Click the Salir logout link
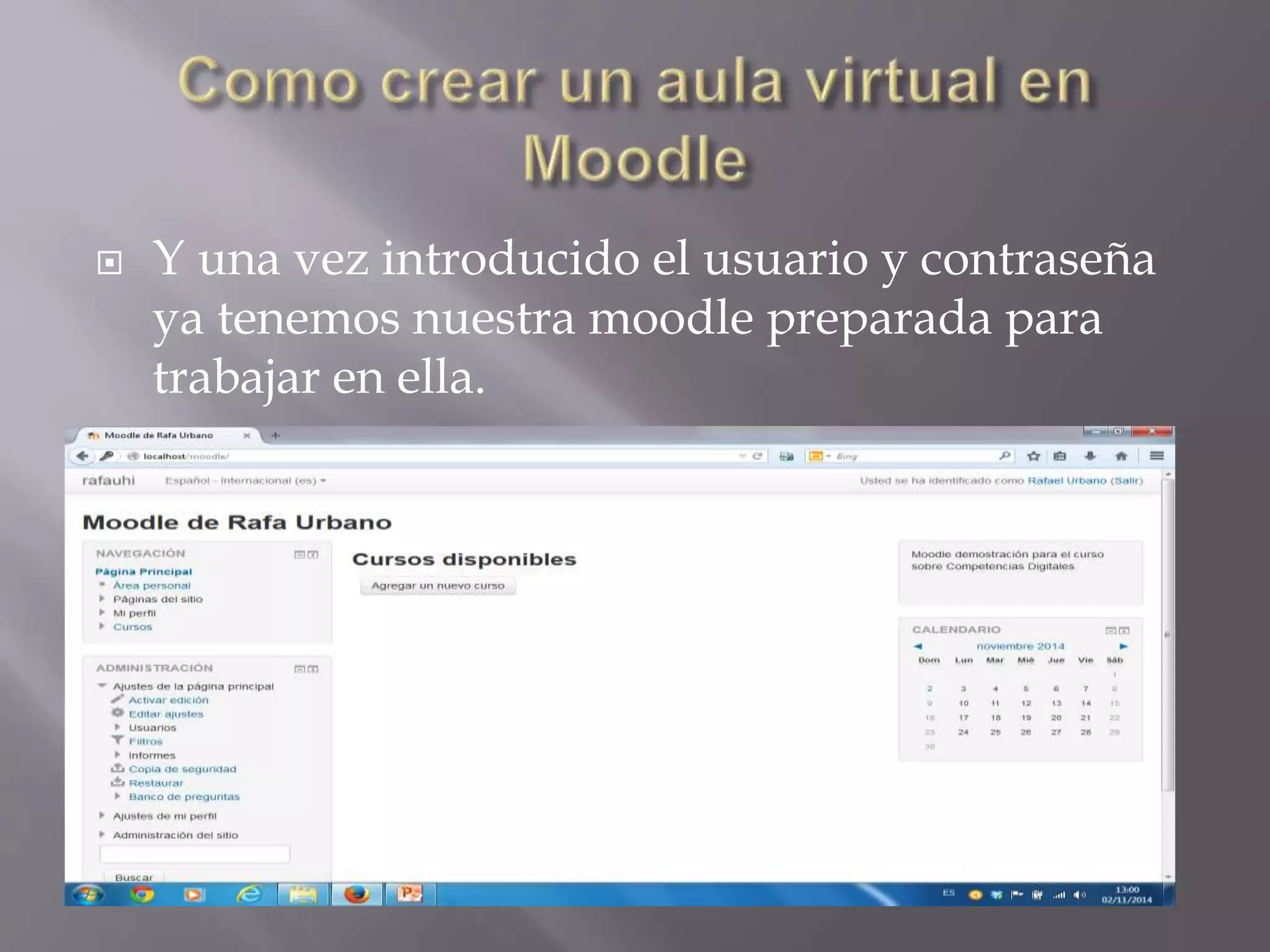Viewport: 1270px width, 952px height. point(1126,480)
